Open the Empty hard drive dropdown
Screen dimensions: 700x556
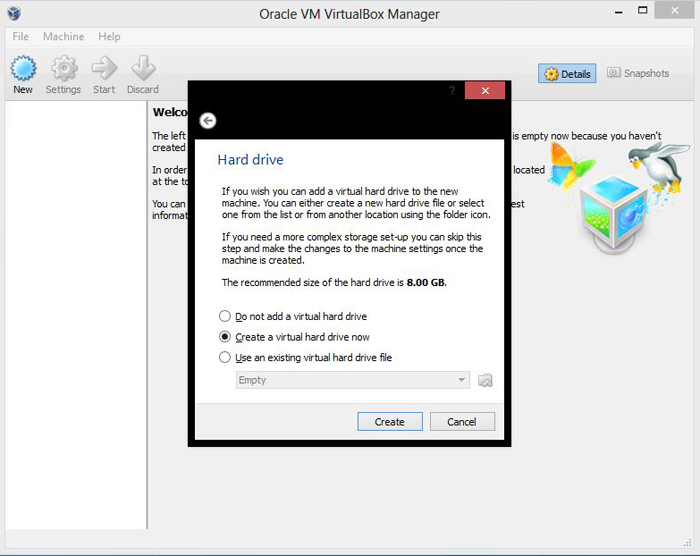(353, 380)
